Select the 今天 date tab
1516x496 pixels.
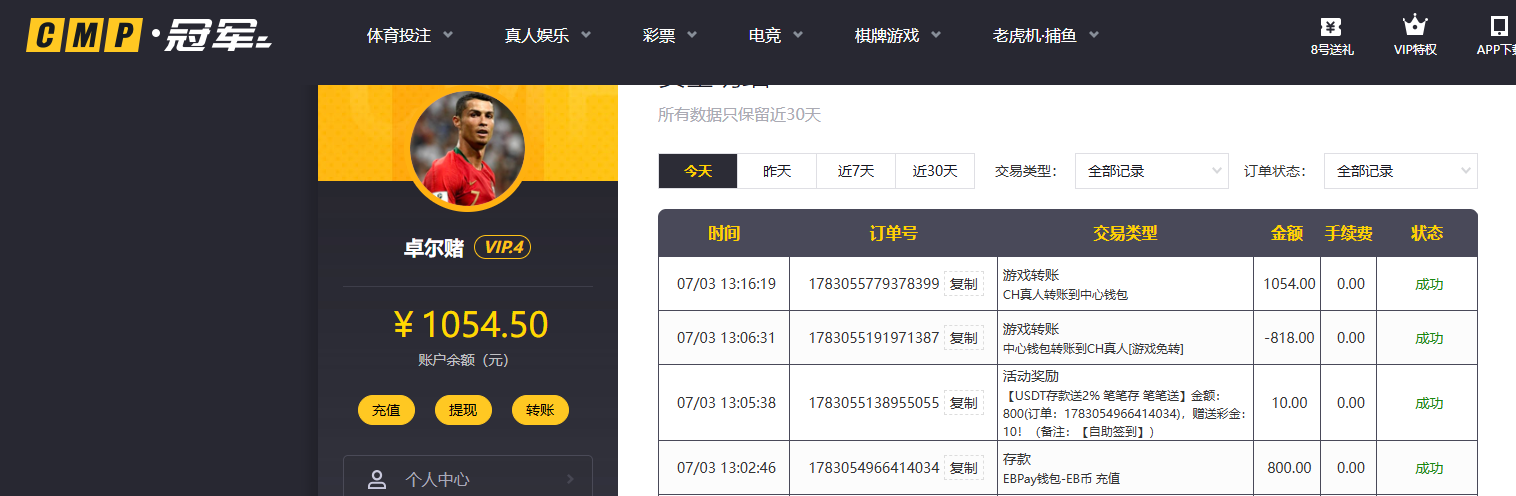(x=698, y=171)
